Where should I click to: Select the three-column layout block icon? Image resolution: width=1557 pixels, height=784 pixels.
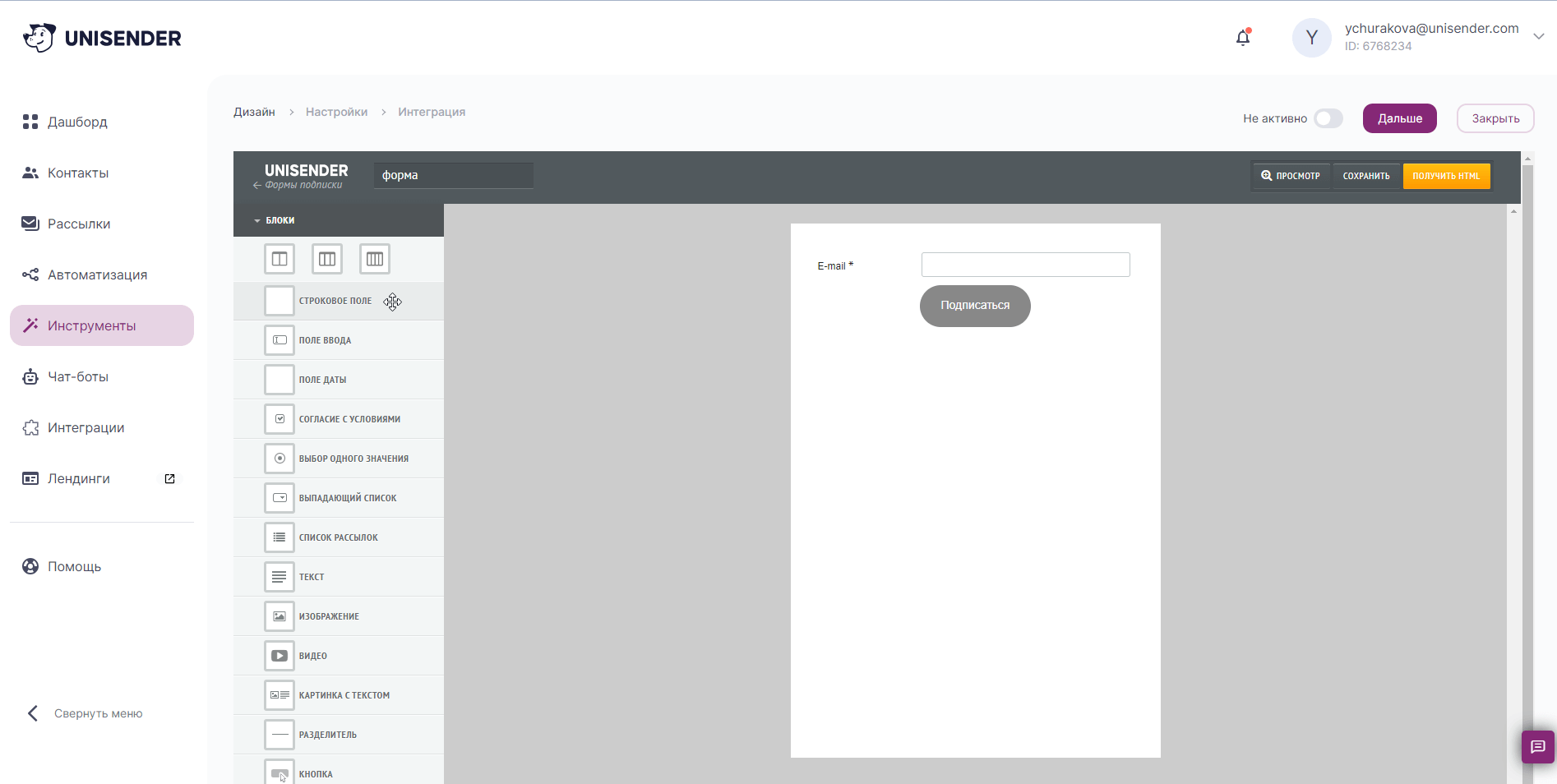(x=327, y=259)
